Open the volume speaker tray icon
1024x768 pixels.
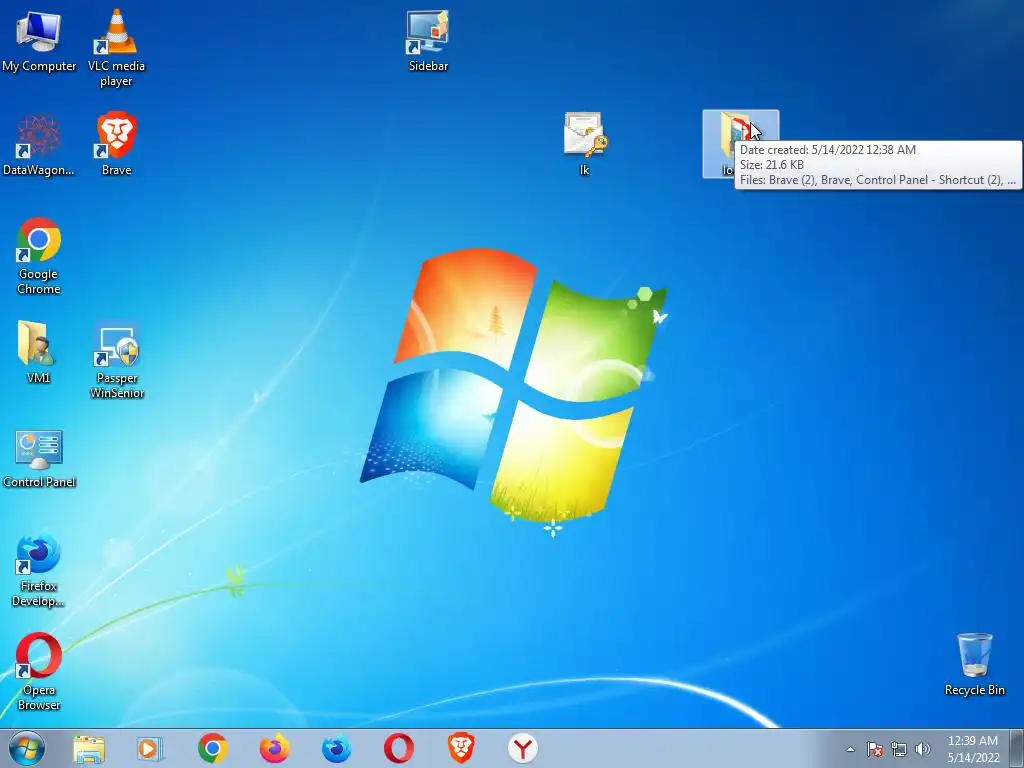coord(923,749)
